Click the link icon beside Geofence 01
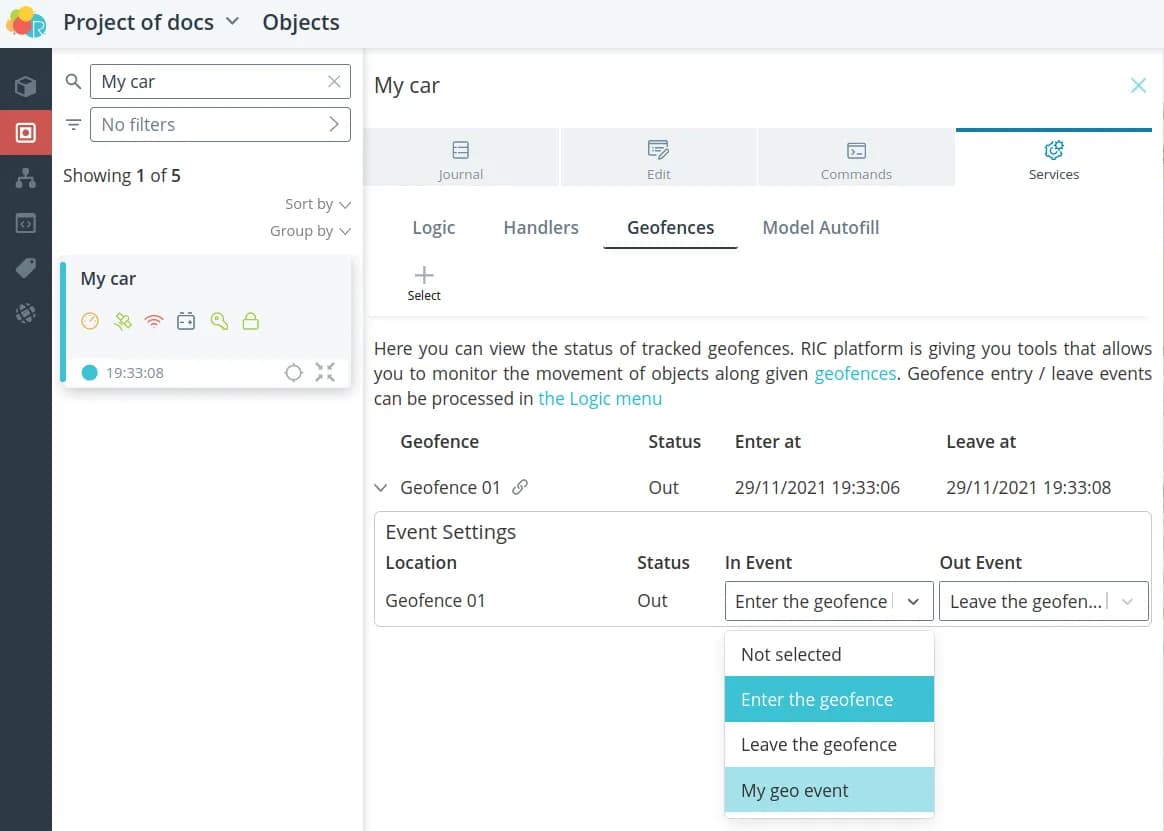The height and width of the screenshot is (831, 1164). [520, 488]
